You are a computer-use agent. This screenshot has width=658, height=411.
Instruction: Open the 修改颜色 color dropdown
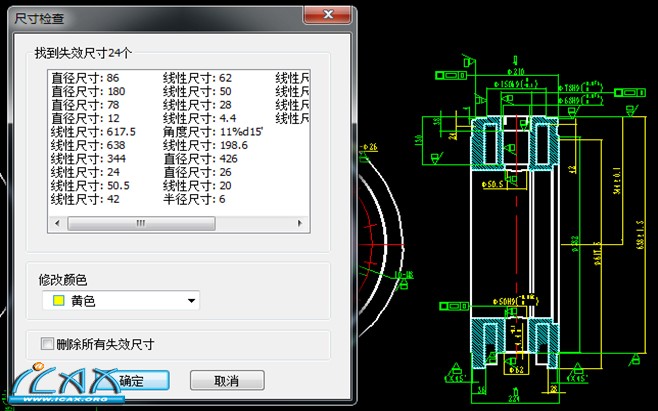[191, 301]
